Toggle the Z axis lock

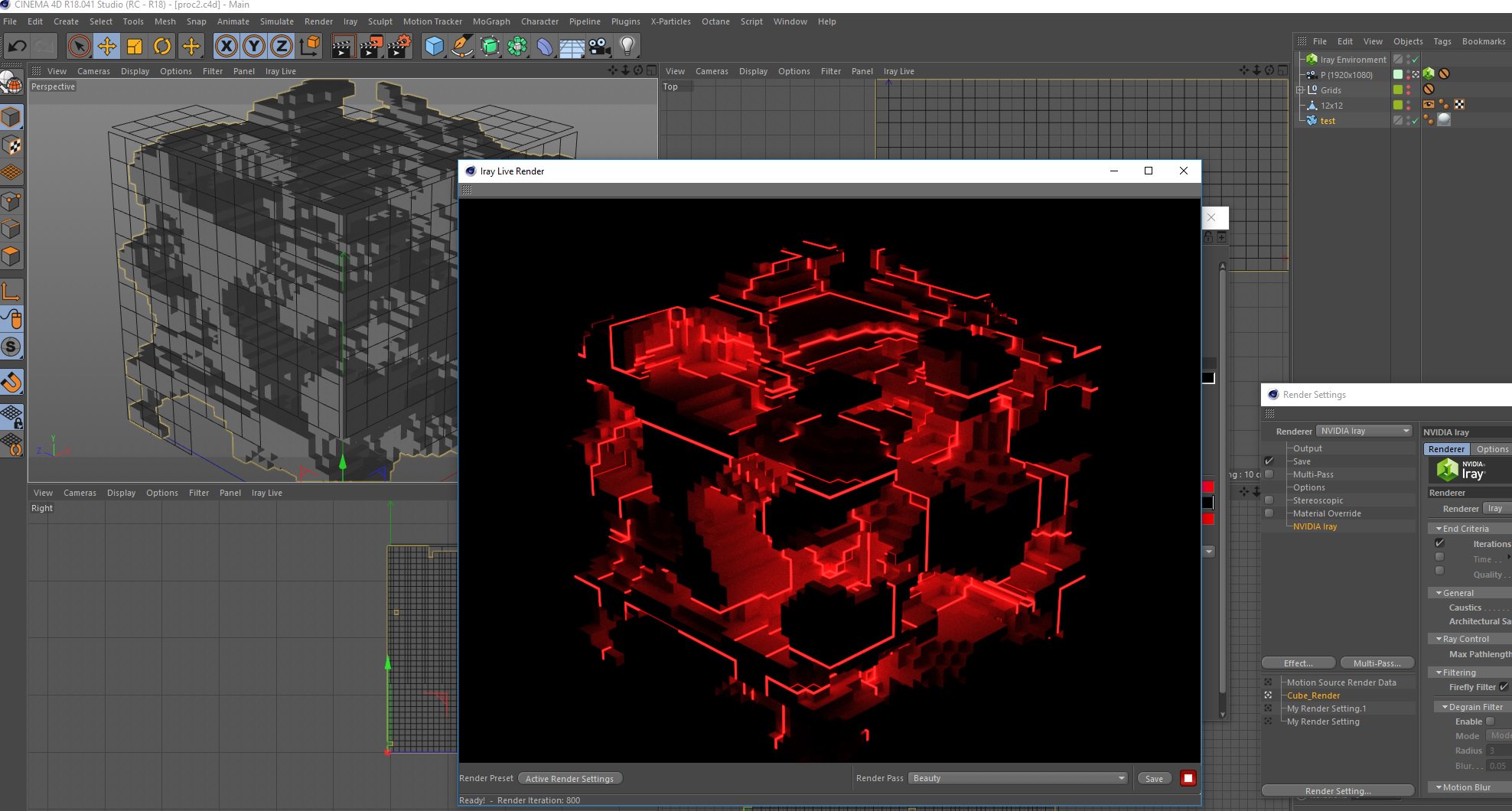[x=282, y=47]
